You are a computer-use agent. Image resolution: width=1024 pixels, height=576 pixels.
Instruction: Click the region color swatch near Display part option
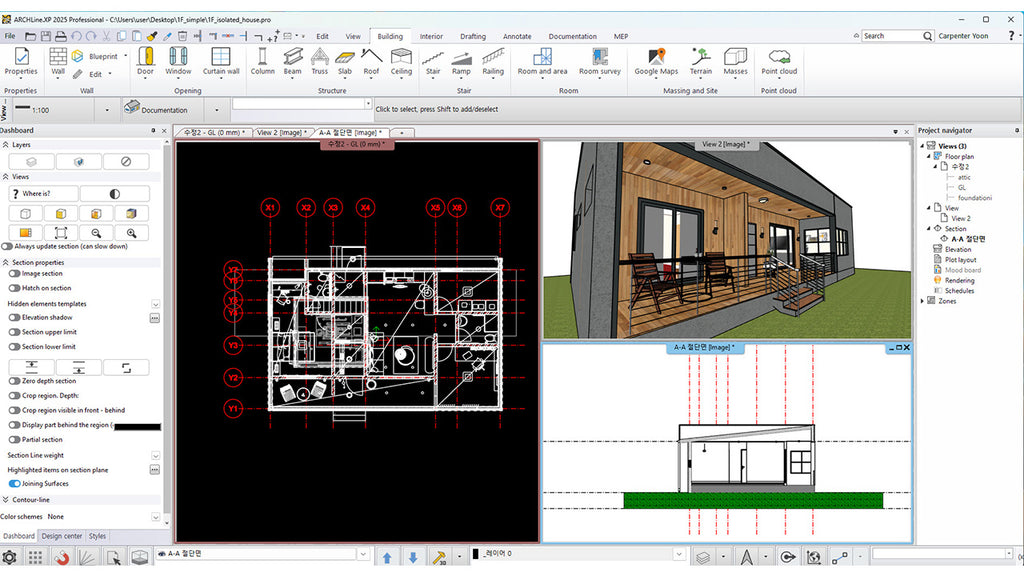pos(135,425)
